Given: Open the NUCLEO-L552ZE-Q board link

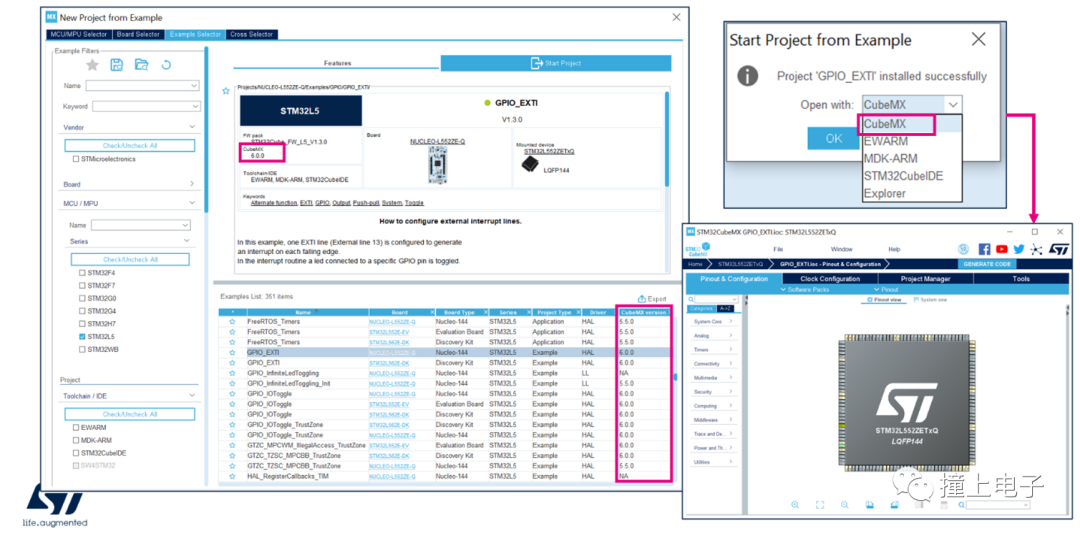Looking at the screenshot, I should pos(437,141).
